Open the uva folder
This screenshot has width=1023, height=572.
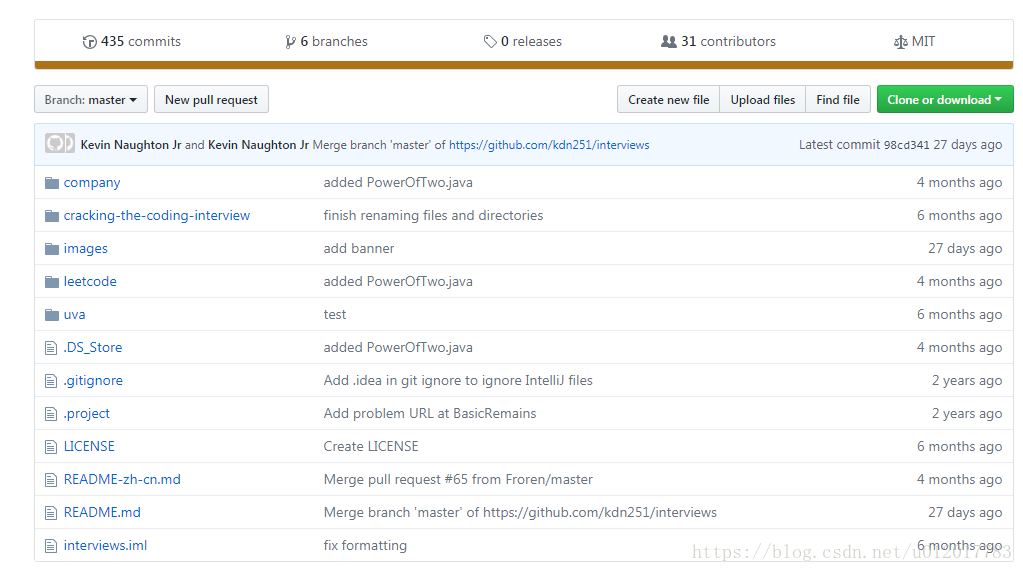tap(74, 314)
